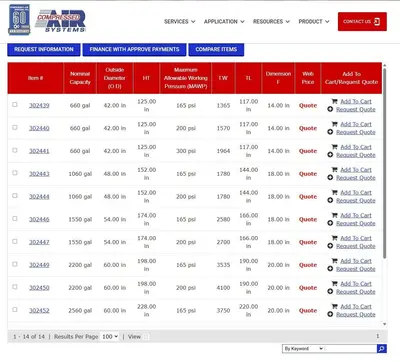Click Request Quote link for item 302447
Image resolution: width=400 pixels, height=362 pixels.
pos(356,246)
